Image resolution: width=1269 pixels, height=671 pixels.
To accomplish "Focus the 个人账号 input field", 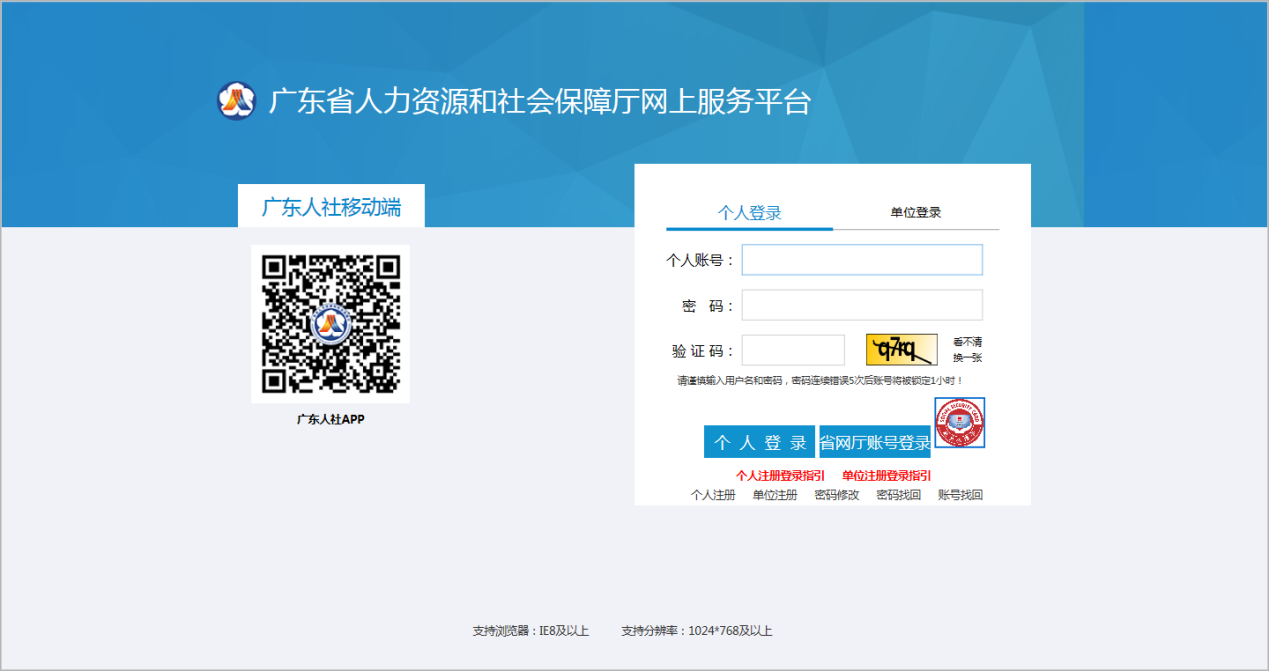I will tap(861, 260).
